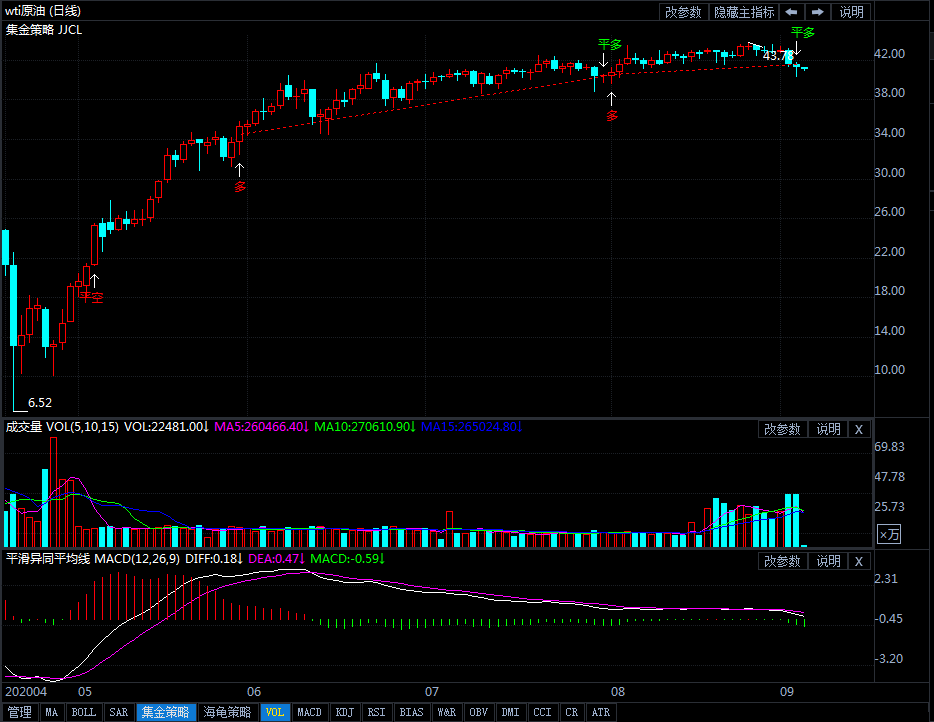Open the 管理 management tab
The image size is (934, 722).
click(x=20, y=712)
